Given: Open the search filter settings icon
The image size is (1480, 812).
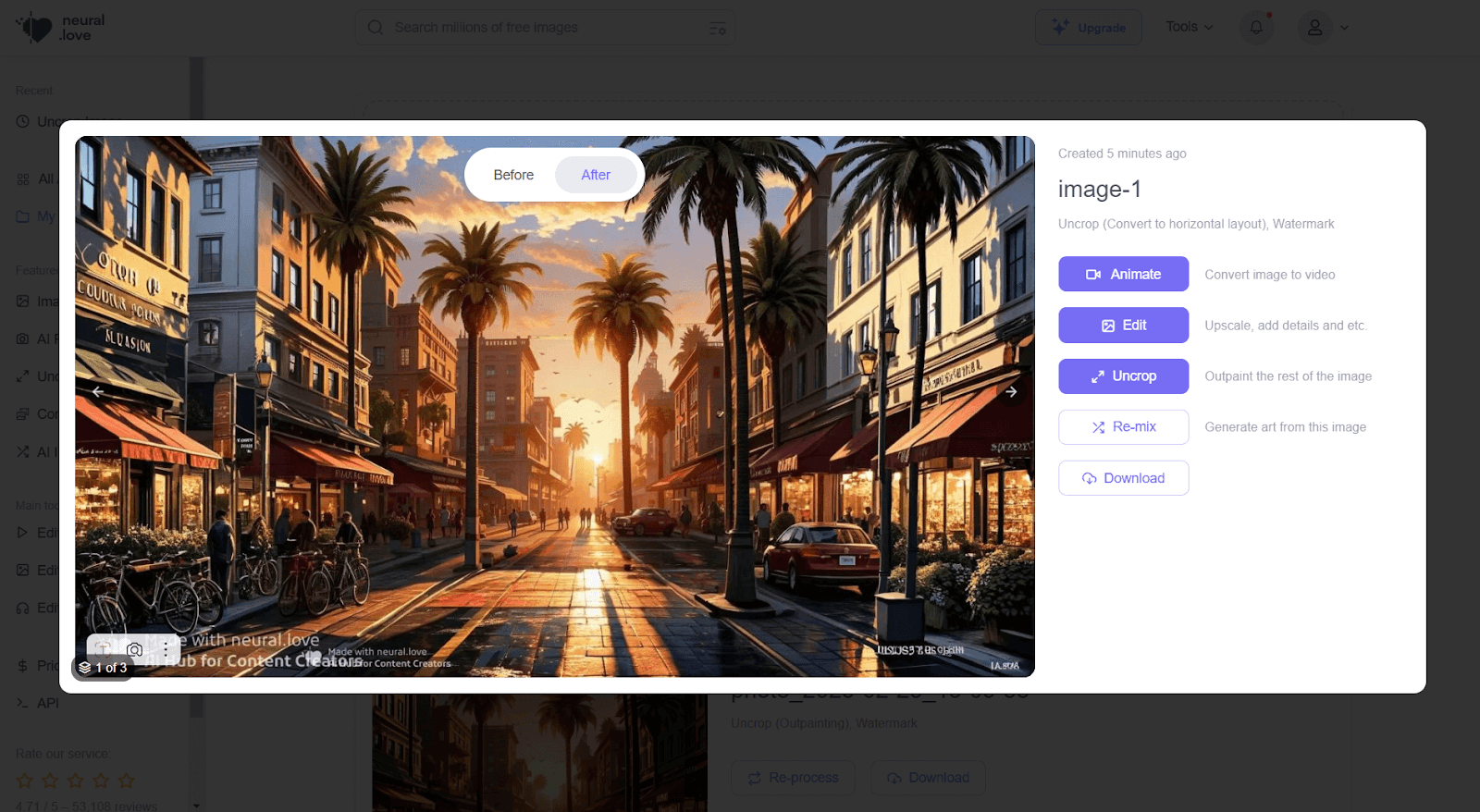Looking at the screenshot, I should (x=717, y=28).
